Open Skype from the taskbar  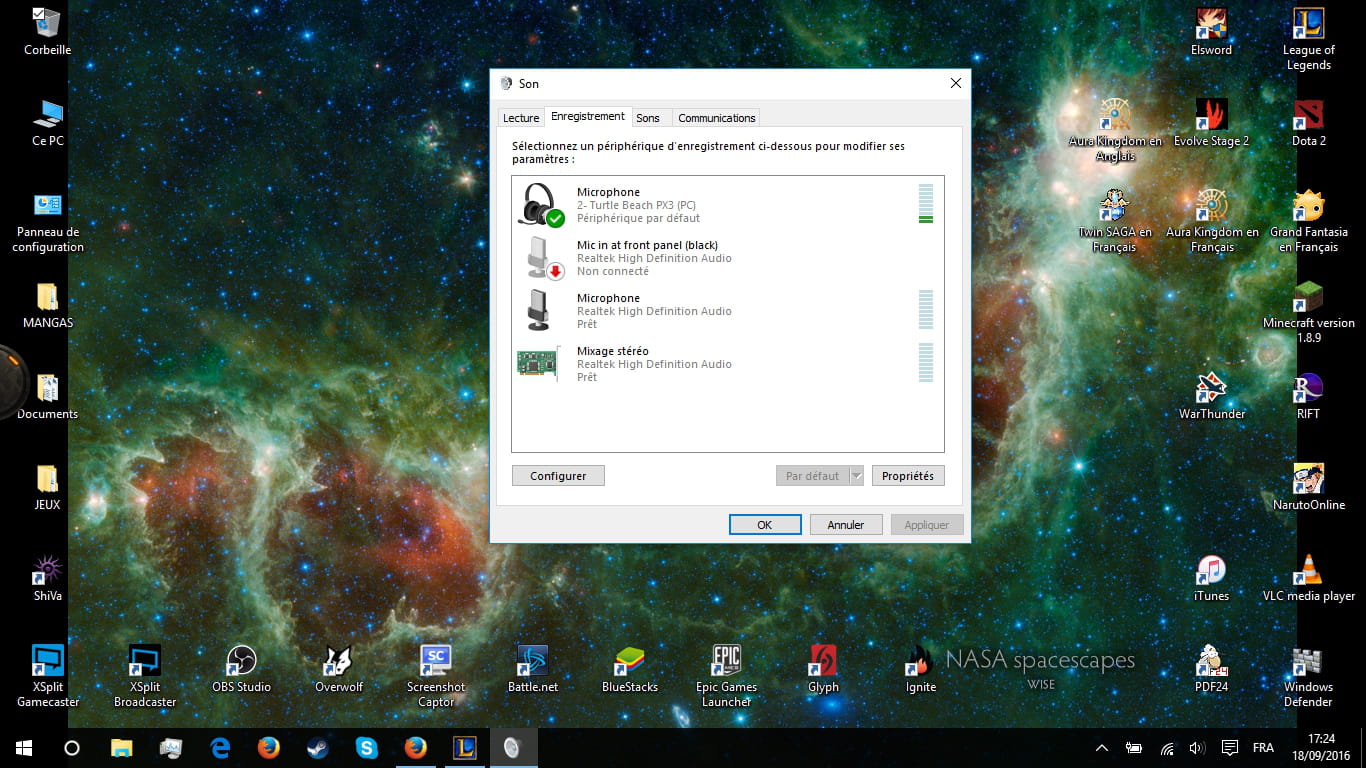pos(366,748)
